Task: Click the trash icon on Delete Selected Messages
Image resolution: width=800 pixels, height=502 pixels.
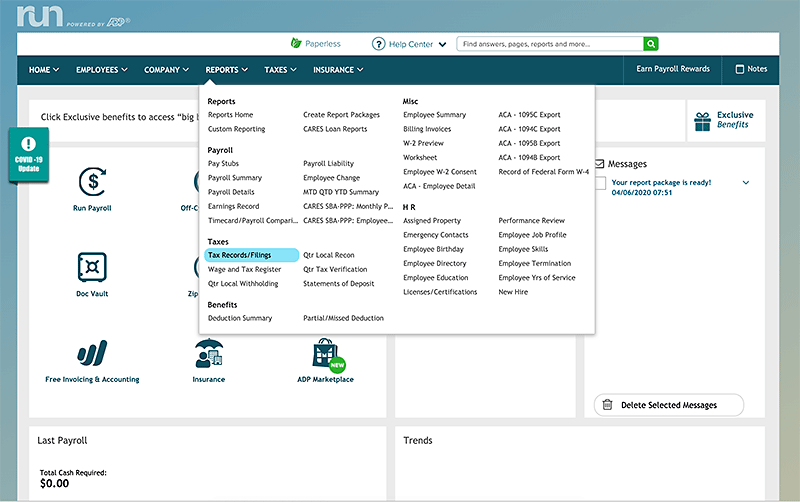Action: pos(607,405)
